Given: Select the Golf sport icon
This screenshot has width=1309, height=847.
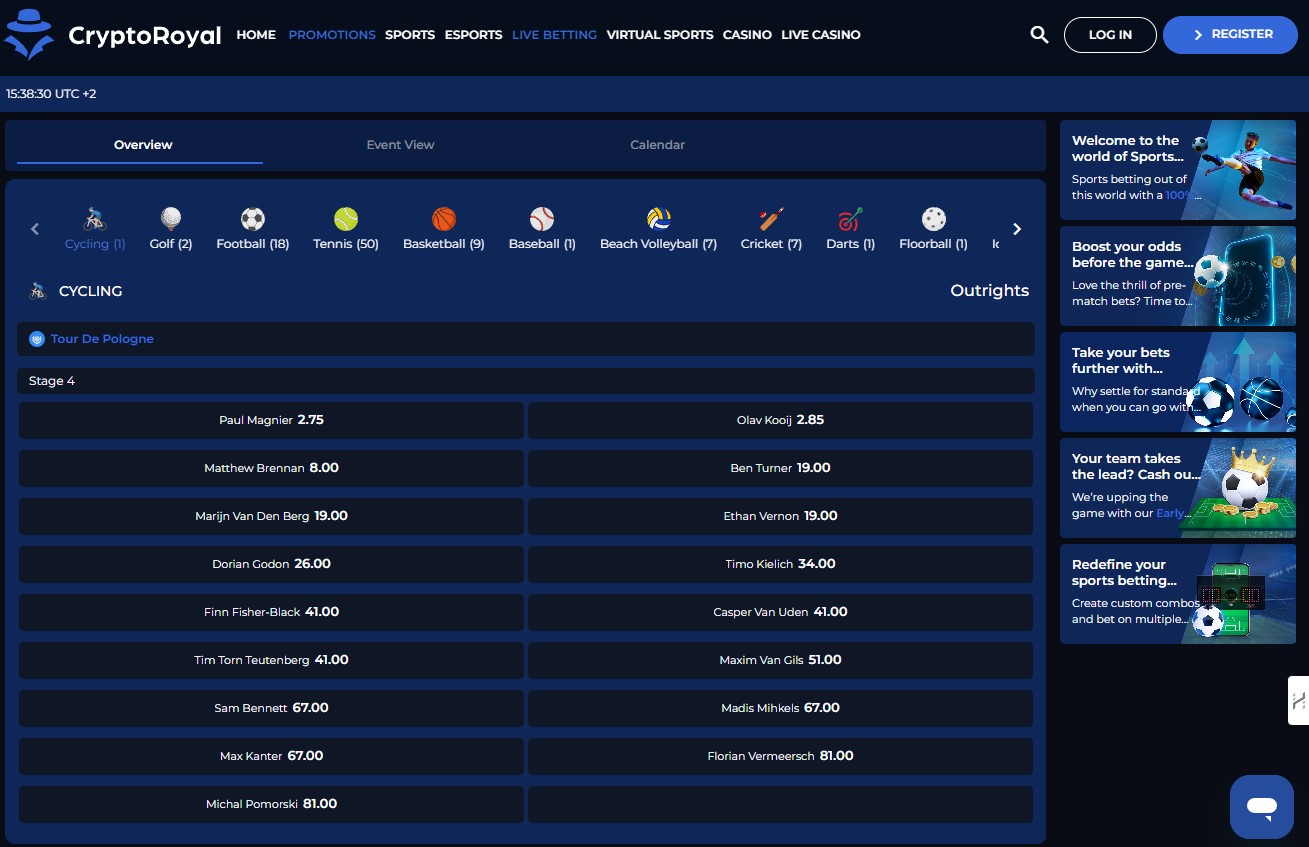Looking at the screenshot, I should click(x=171, y=219).
